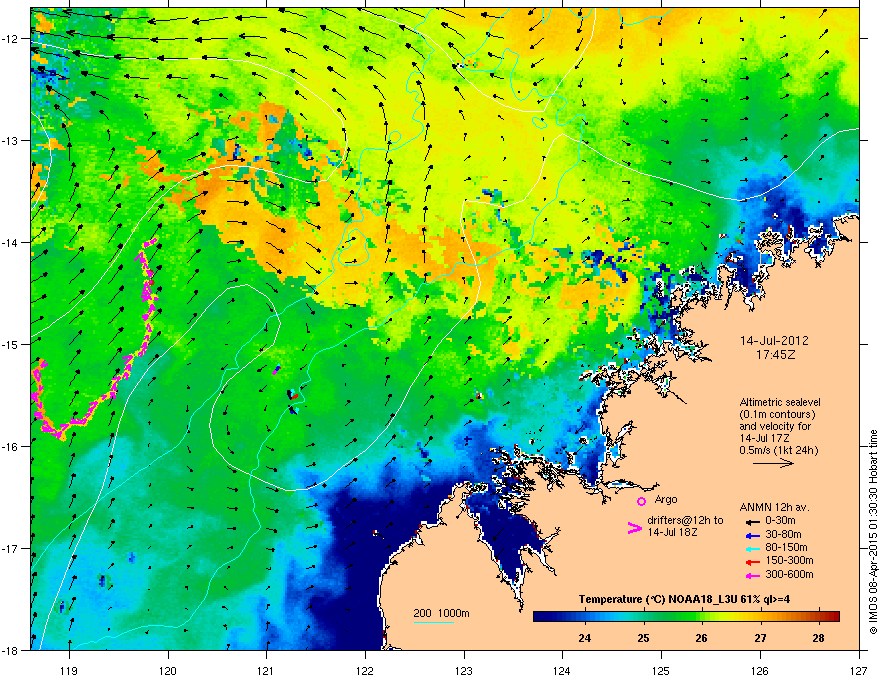Click the '0-30m' depth label

[780, 521]
